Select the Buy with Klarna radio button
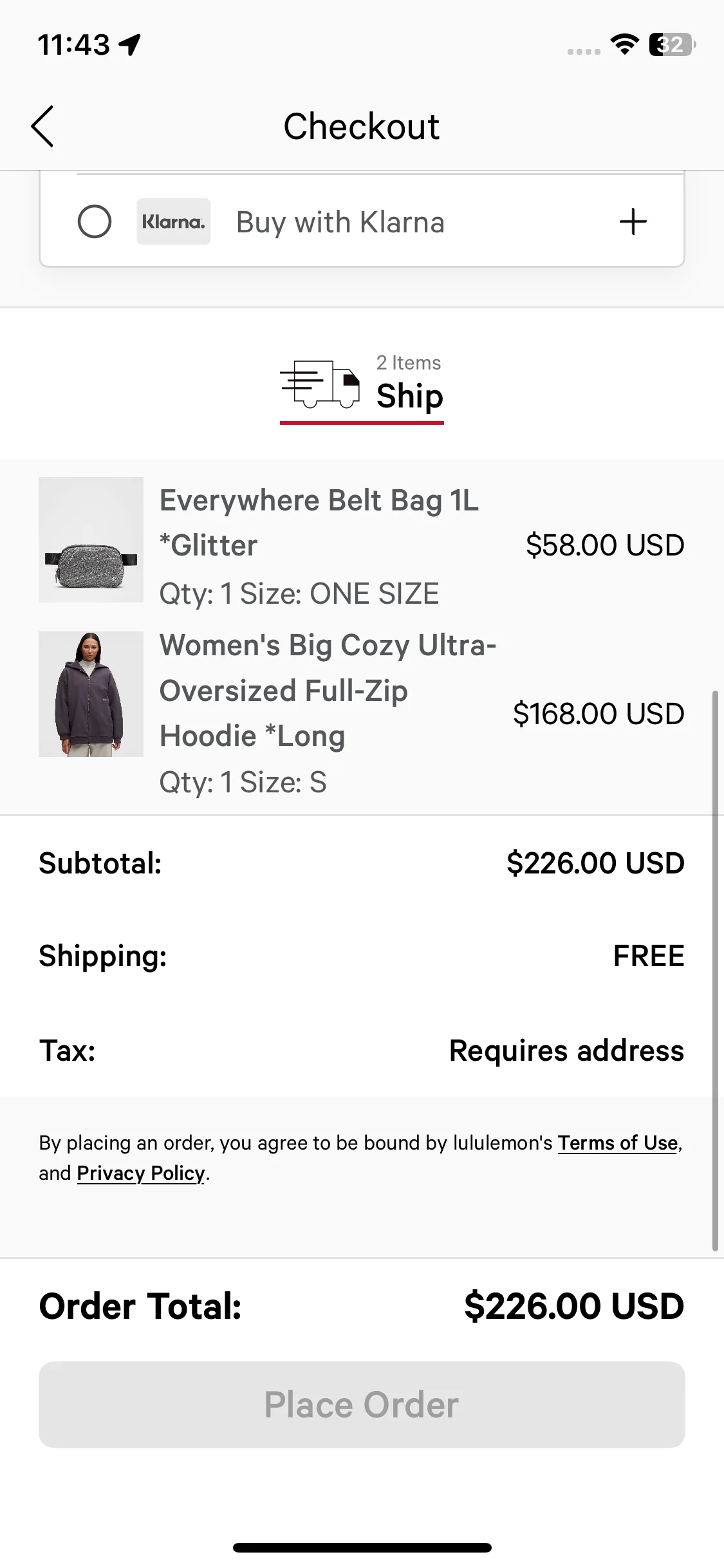This screenshot has width=724, height=1568. [95, 221]
